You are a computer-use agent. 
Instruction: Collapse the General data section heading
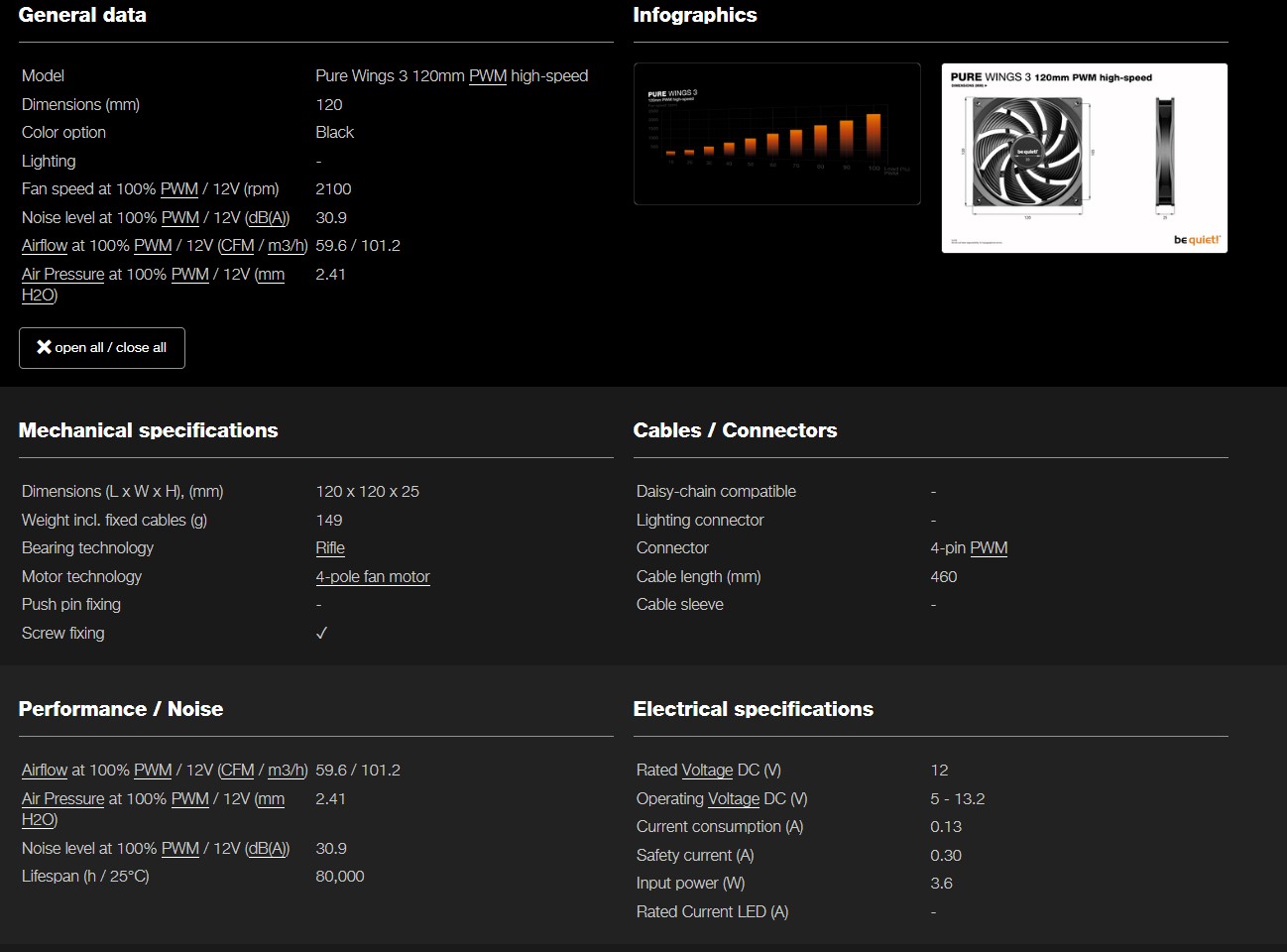click(82, 15)
